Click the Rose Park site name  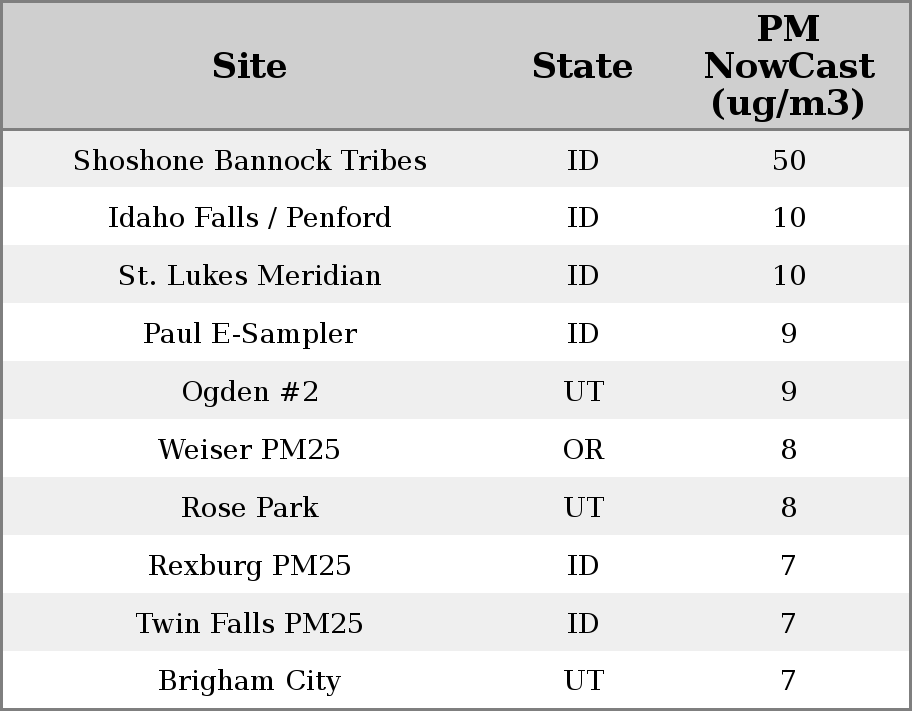pos(250,508)
